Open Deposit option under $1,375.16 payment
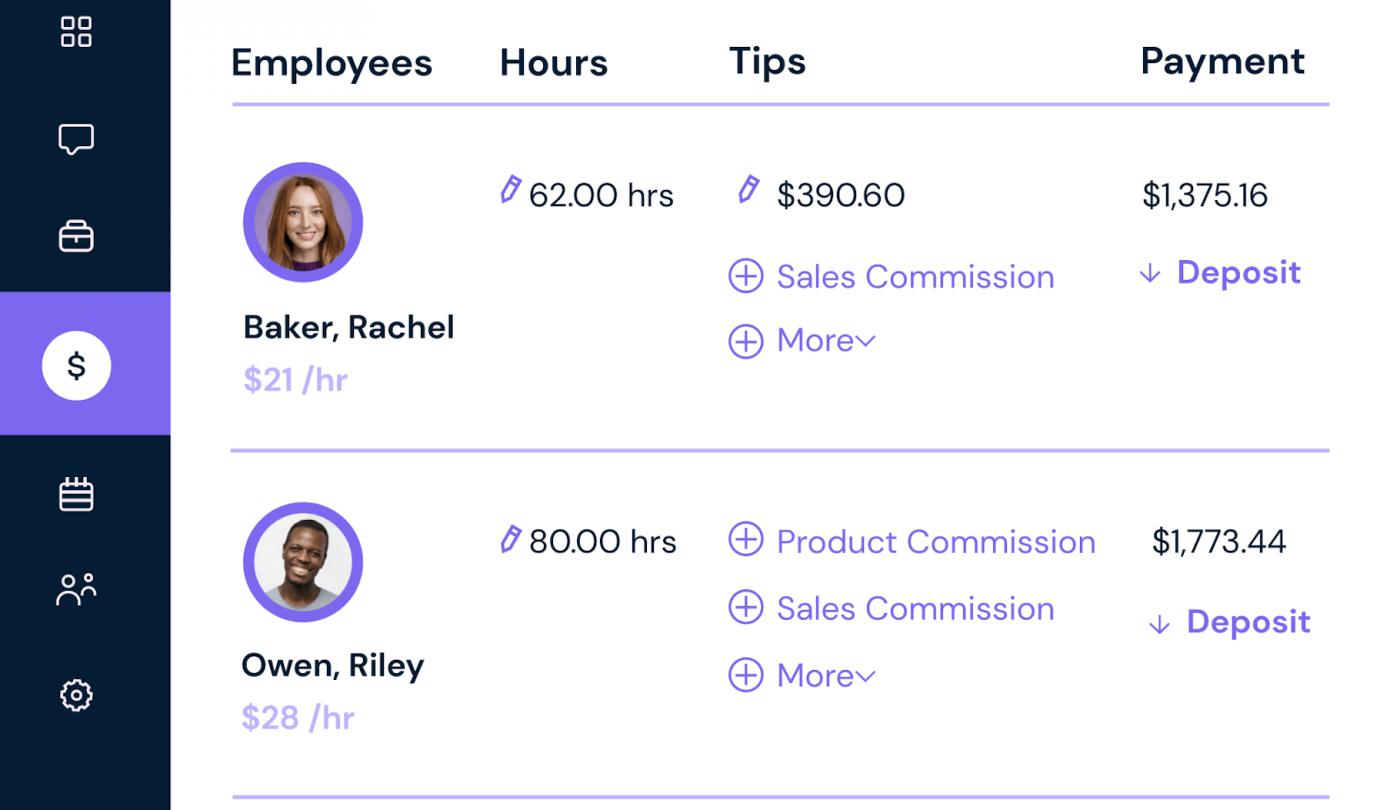 click(x=1219, y=272)
